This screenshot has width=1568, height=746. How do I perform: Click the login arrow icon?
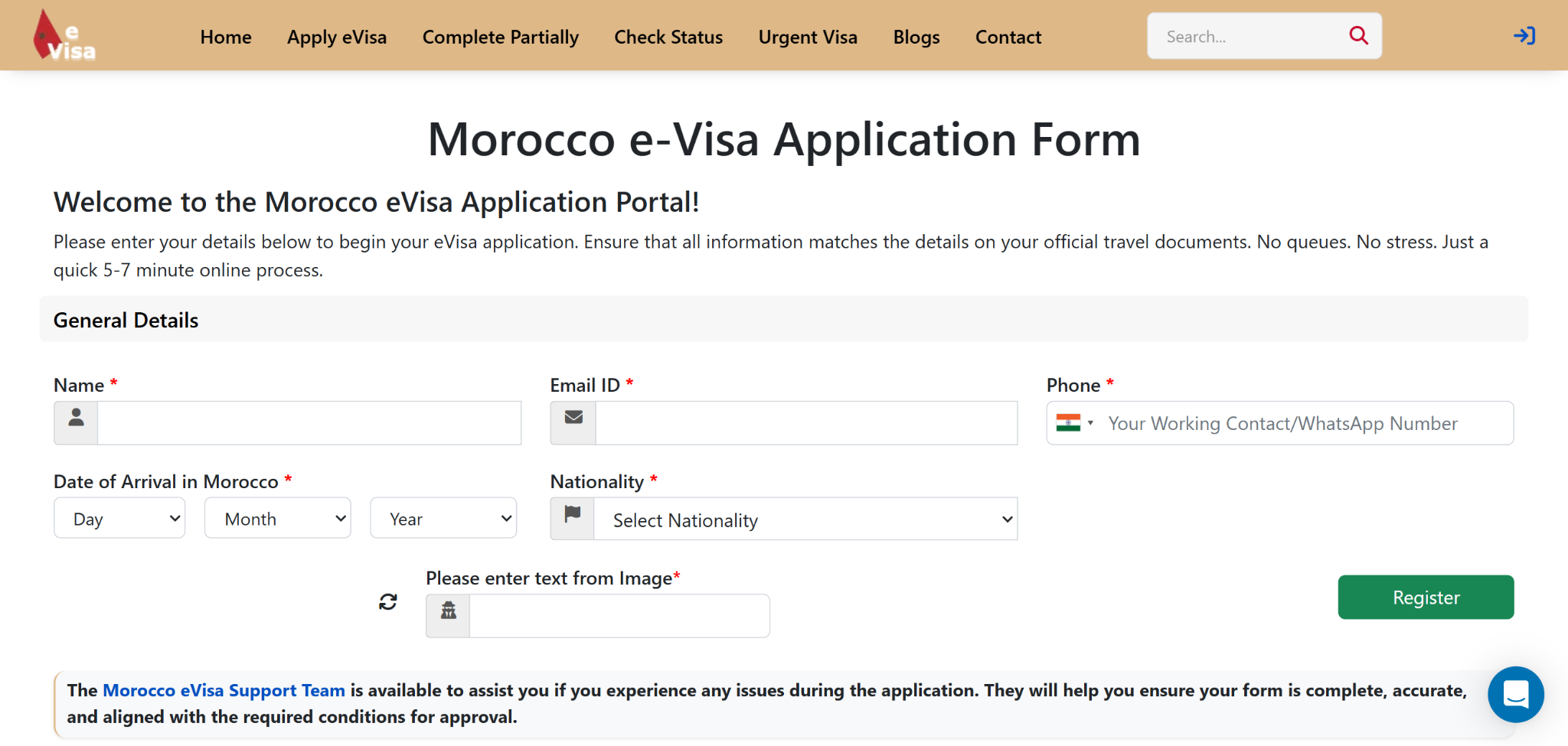point(1524,36)
